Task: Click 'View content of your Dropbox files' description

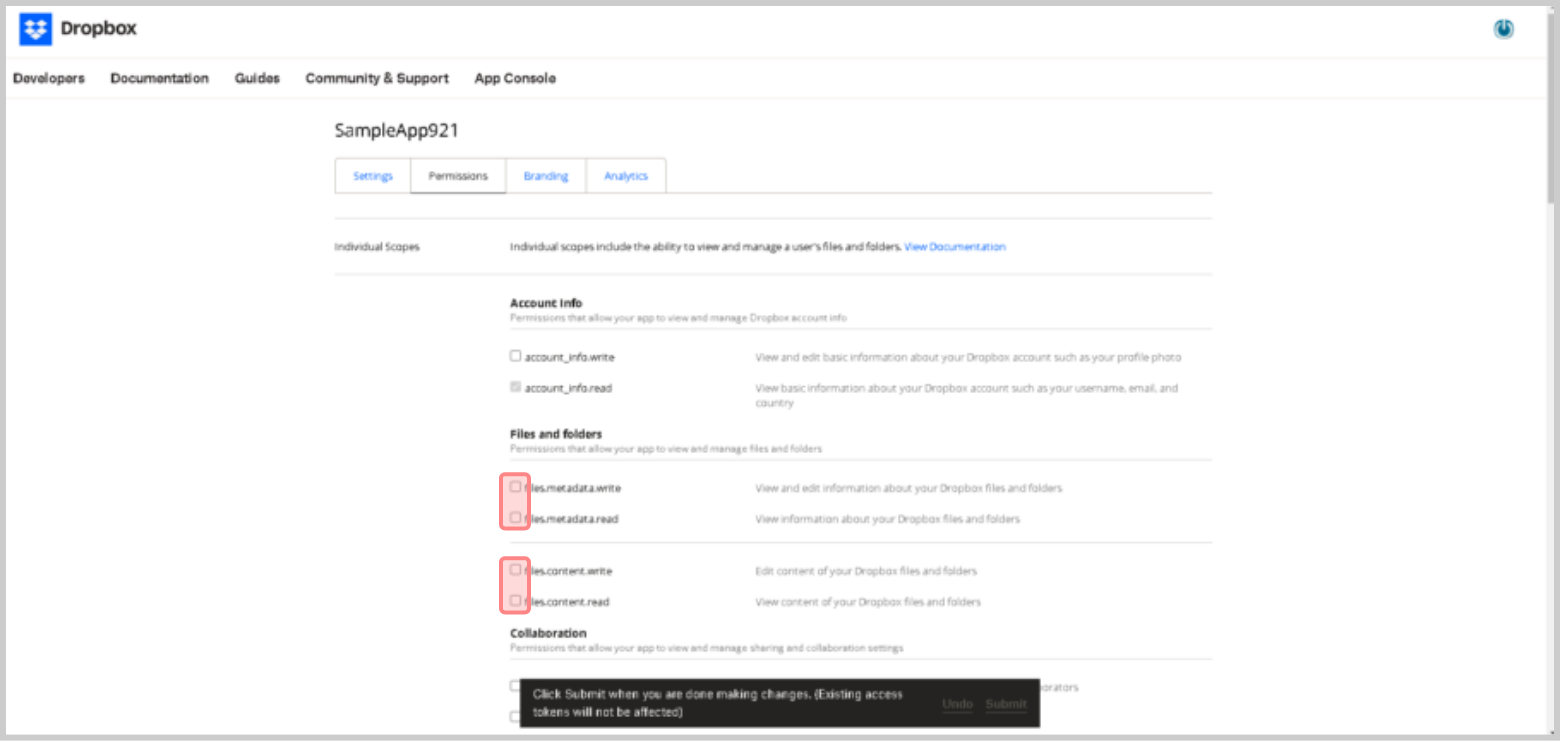Action: (868, 602)
